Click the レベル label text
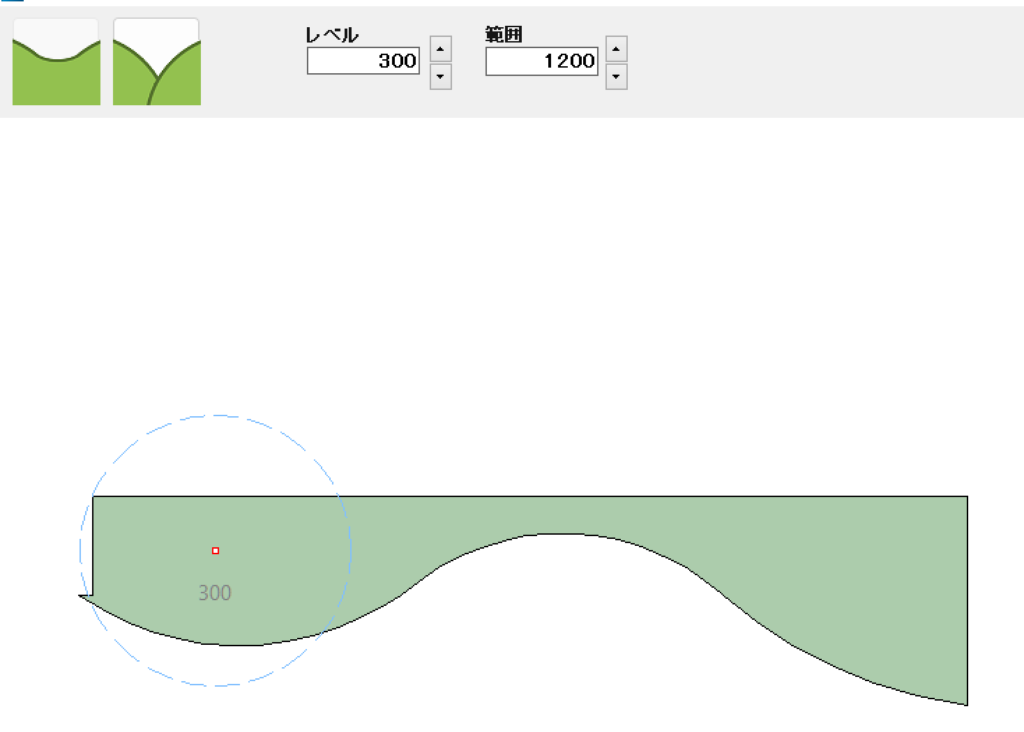Screen dimensions: 1024x732 (332, 35)
